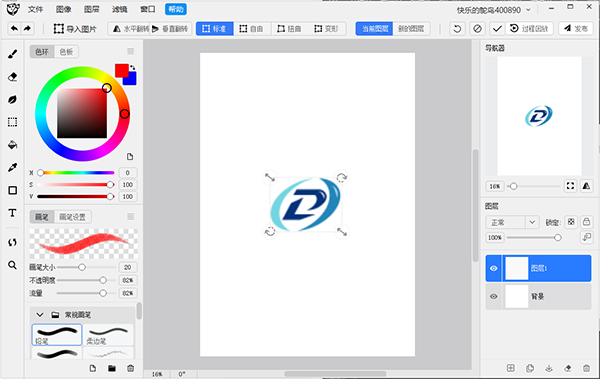Select the magnifier zoom tool

click(12, 265)
